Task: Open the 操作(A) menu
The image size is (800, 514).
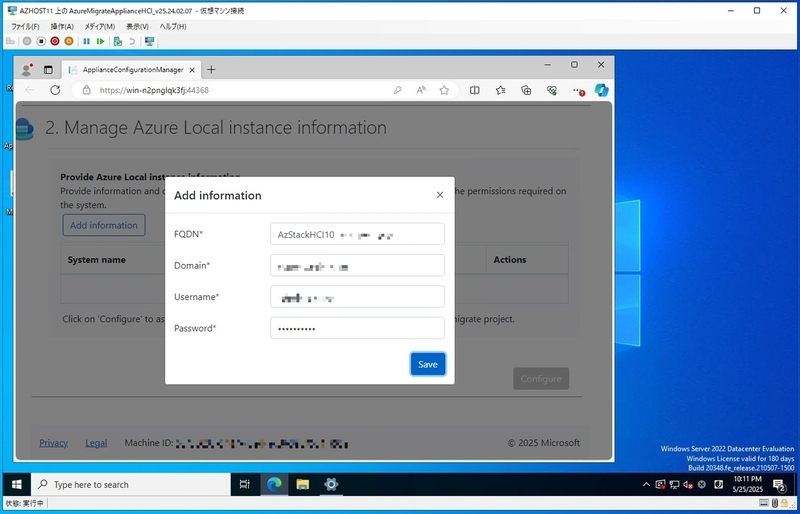Action: [62, 27]
